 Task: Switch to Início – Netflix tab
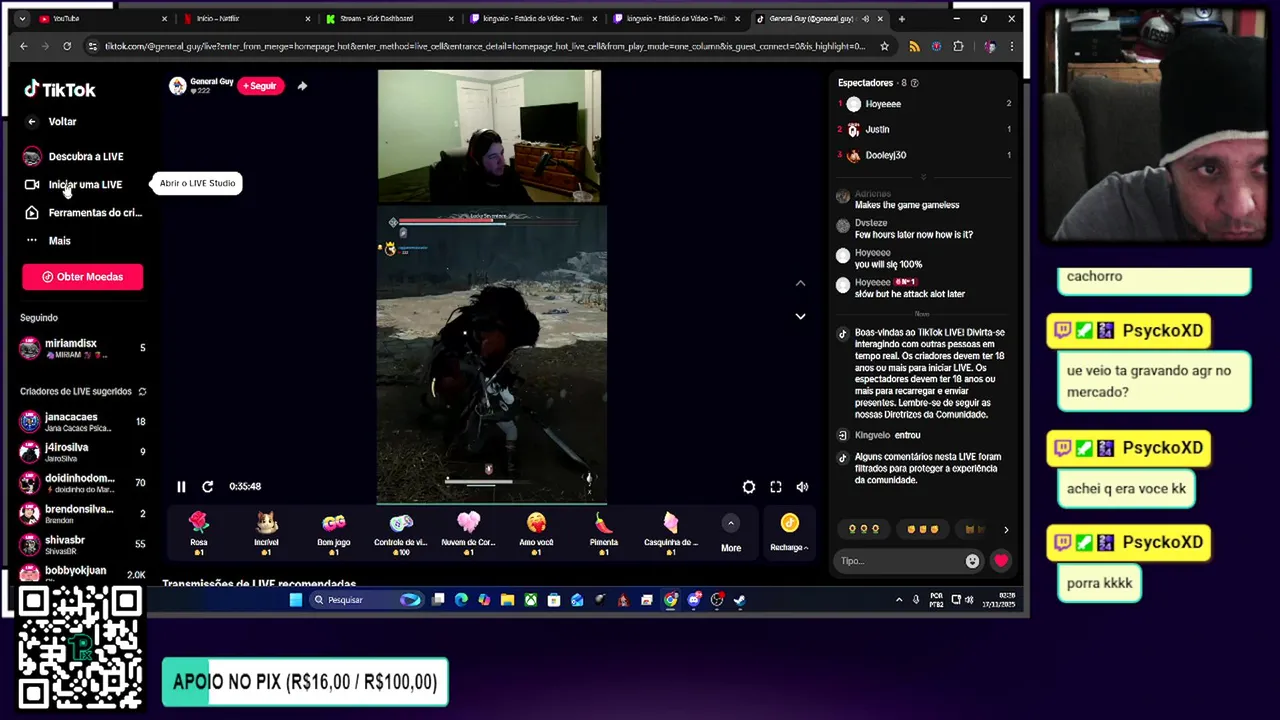[x=247, y=18]
